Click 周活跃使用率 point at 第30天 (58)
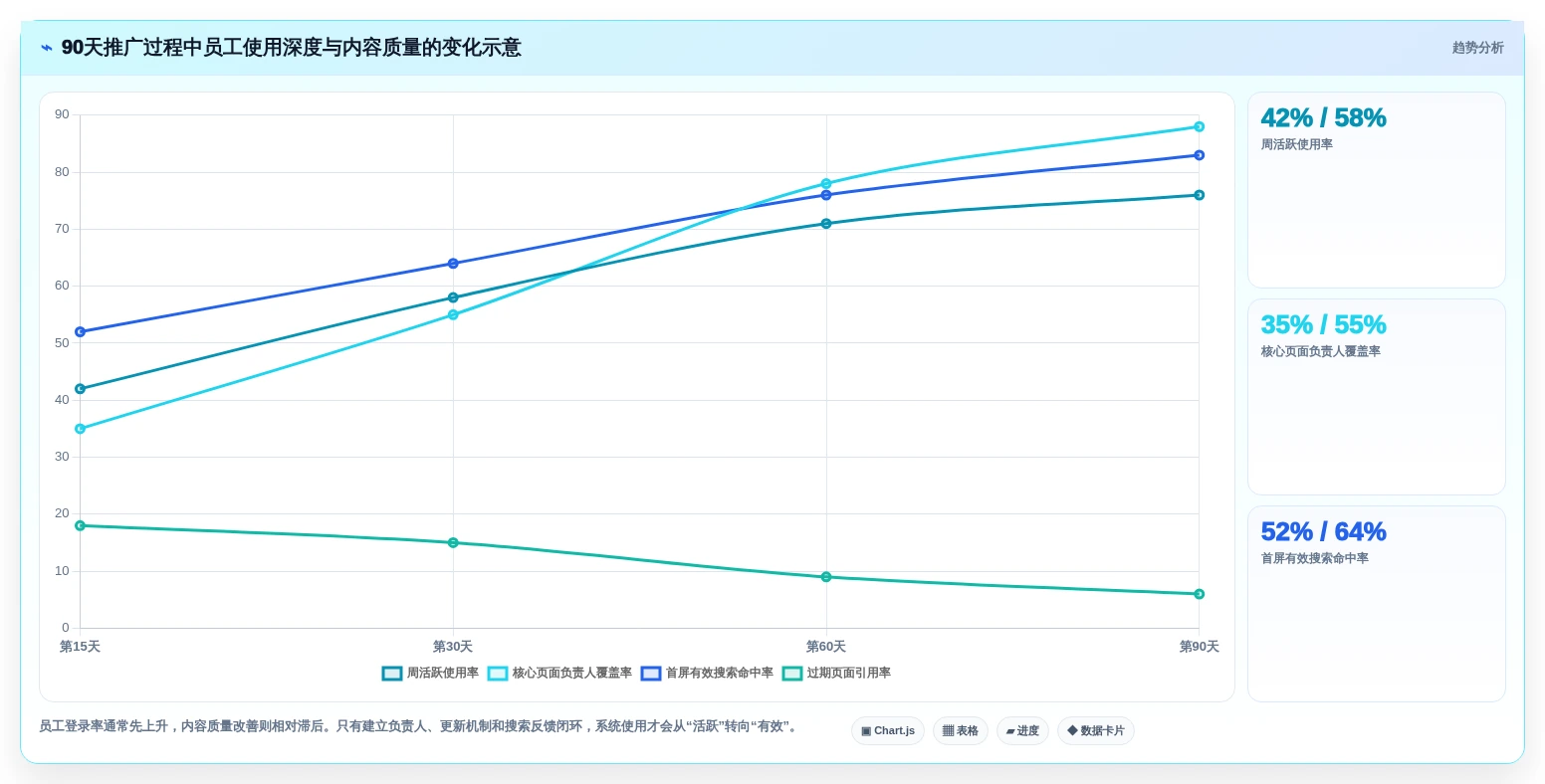 453,297
